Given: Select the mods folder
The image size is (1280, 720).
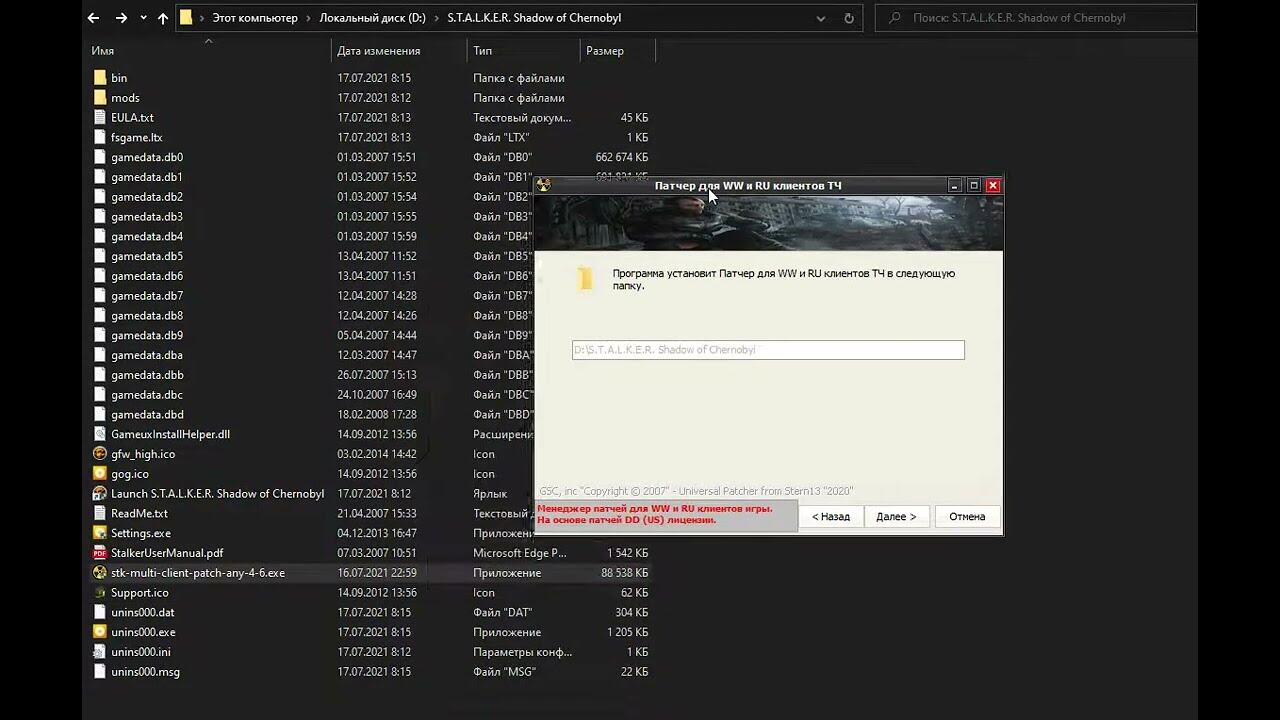Looking at the screenshot, I should 125,98.
